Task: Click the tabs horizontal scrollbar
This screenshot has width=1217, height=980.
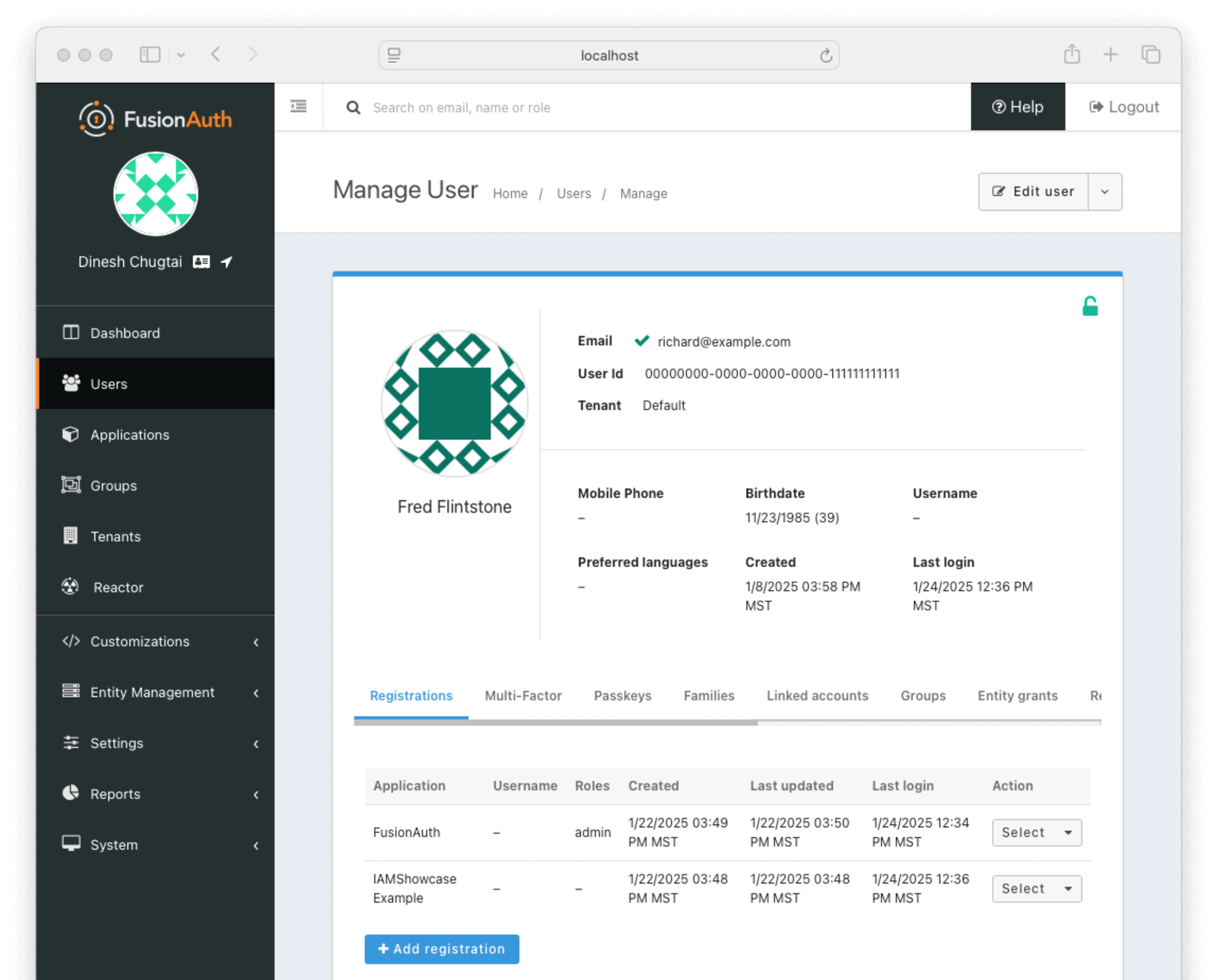Action: (x=556, y=723)
